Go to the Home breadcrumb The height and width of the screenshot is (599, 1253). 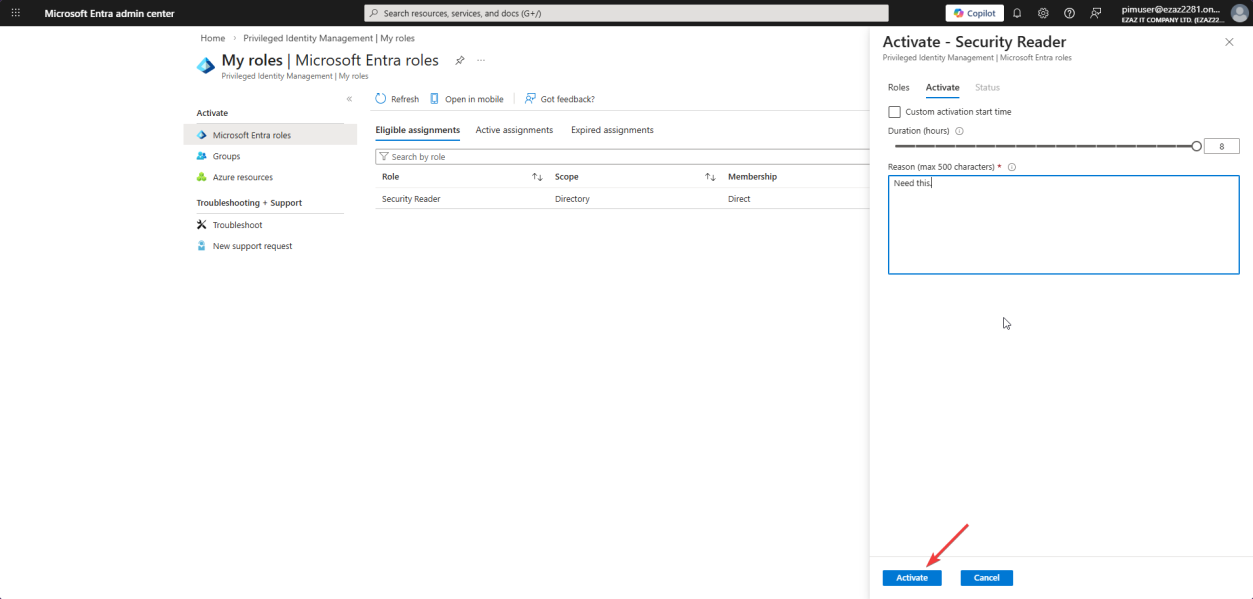(212, 38)
